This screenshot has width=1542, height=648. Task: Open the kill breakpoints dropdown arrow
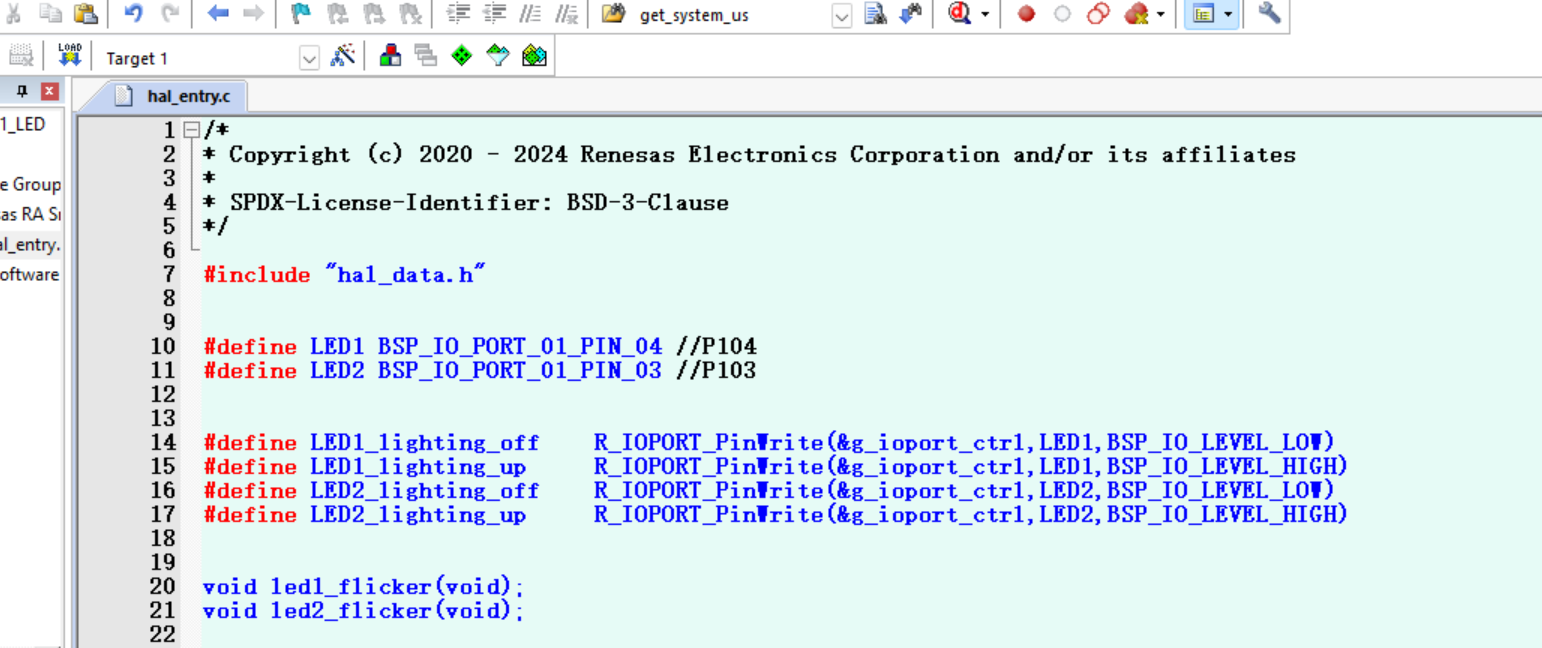pos(1160,14)
